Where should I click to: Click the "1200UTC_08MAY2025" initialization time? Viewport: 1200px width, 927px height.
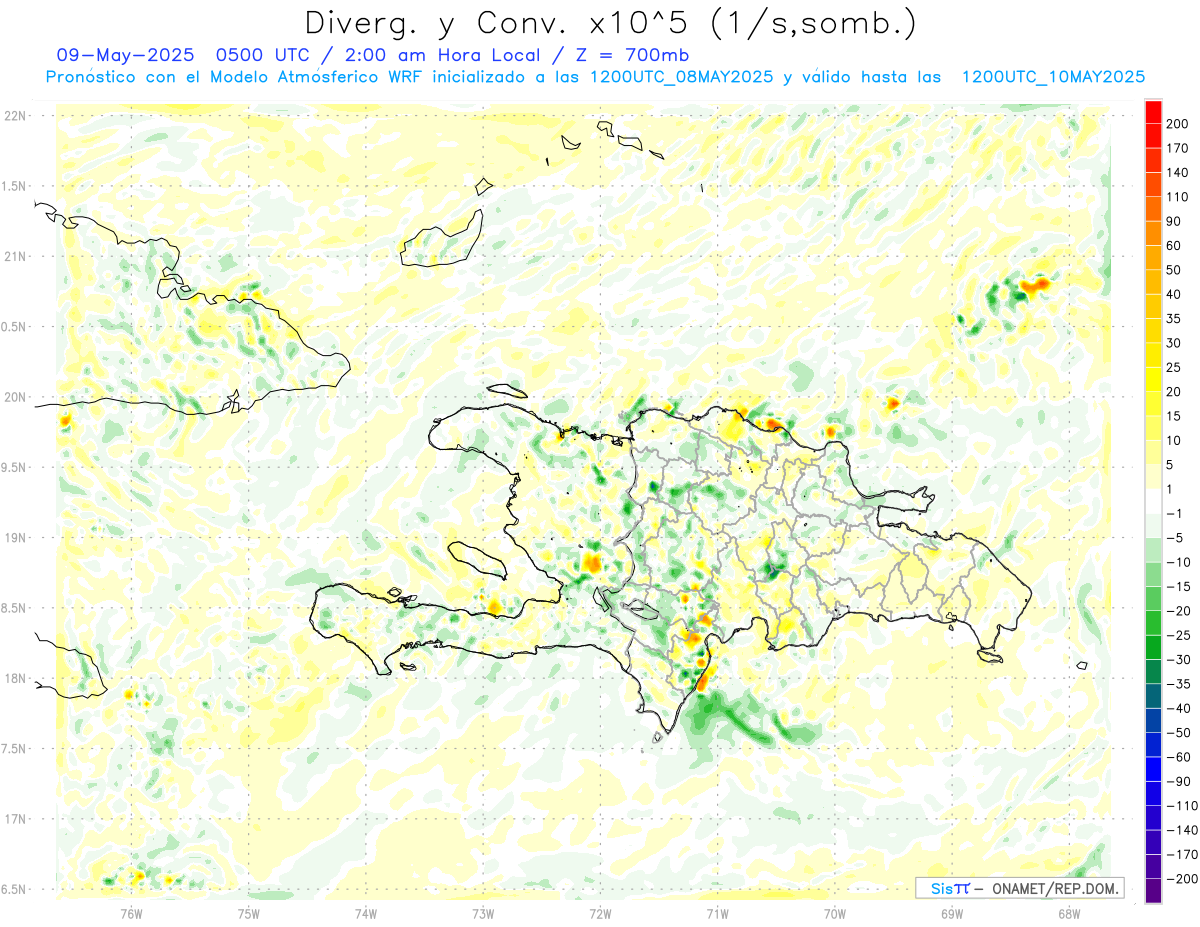click(681, 77)
